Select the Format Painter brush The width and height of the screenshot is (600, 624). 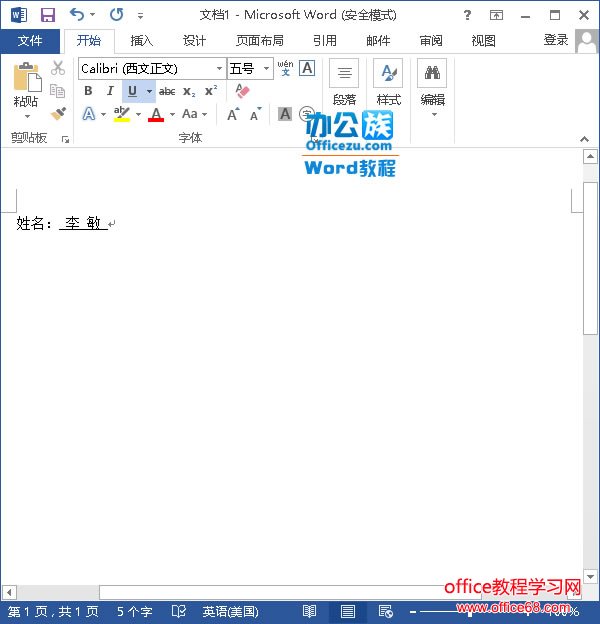click(58, 114)
